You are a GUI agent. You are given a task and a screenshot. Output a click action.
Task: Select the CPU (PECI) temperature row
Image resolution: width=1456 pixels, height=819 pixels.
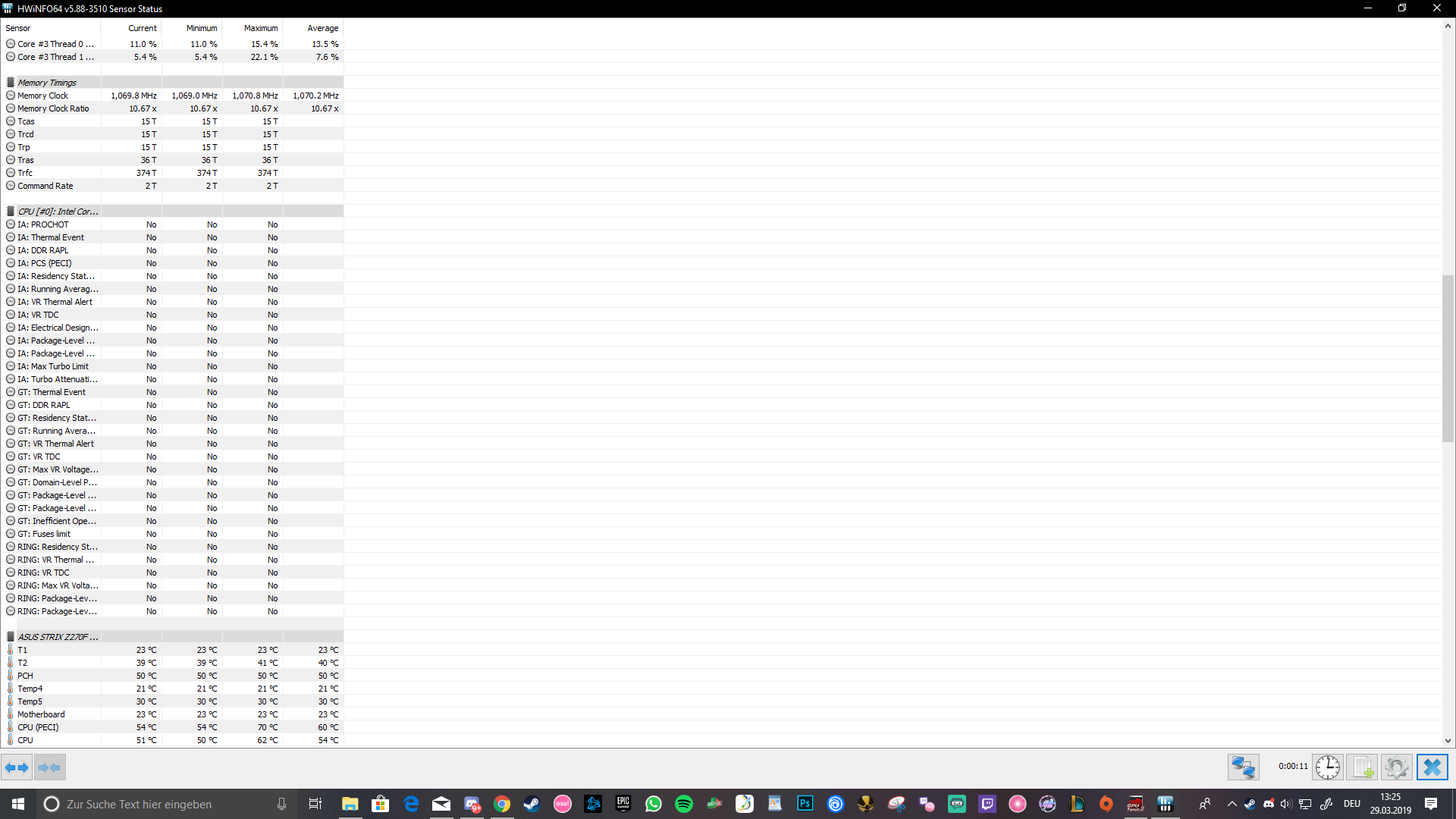38,727
